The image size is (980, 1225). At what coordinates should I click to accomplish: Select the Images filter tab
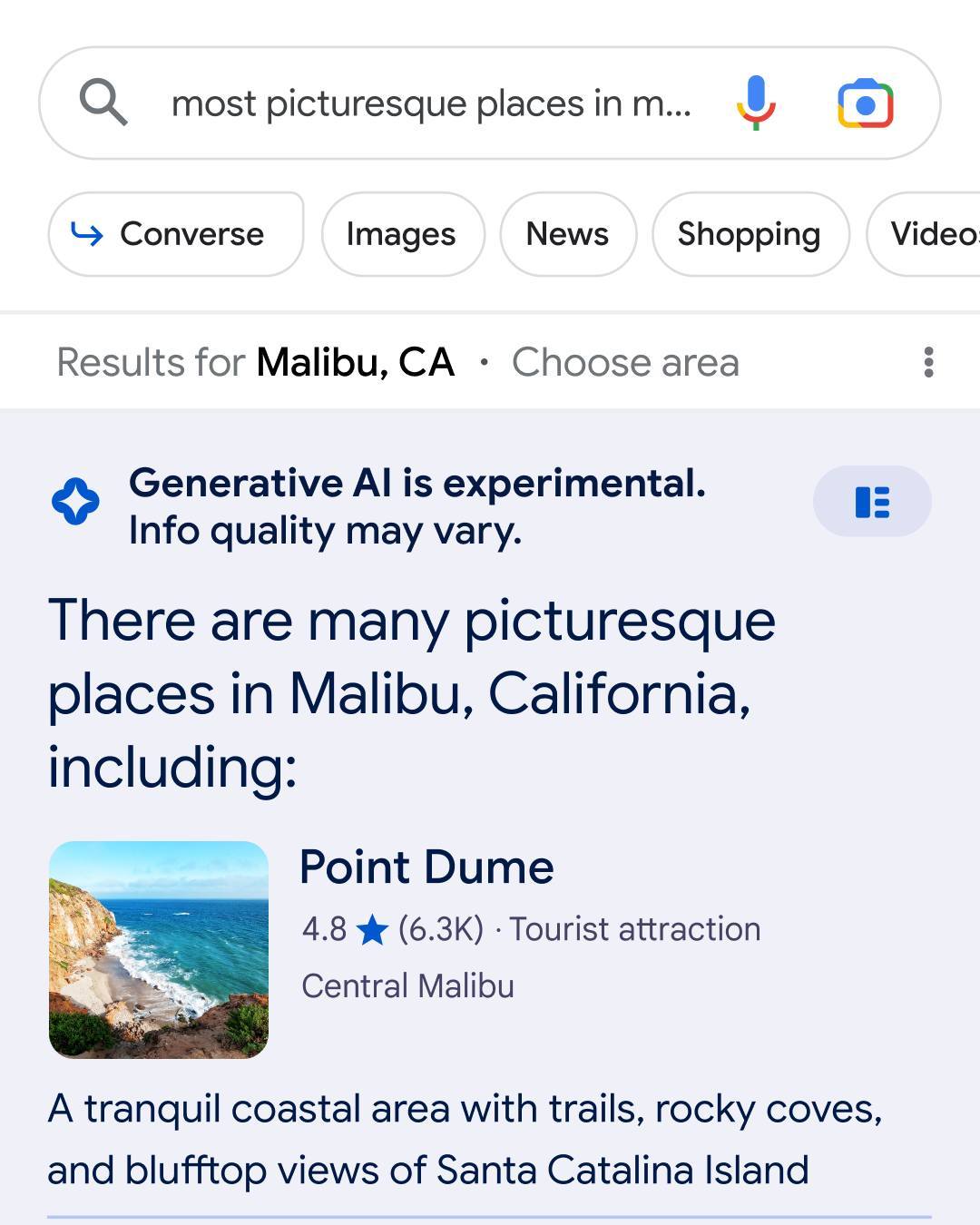tap(401, 234)
